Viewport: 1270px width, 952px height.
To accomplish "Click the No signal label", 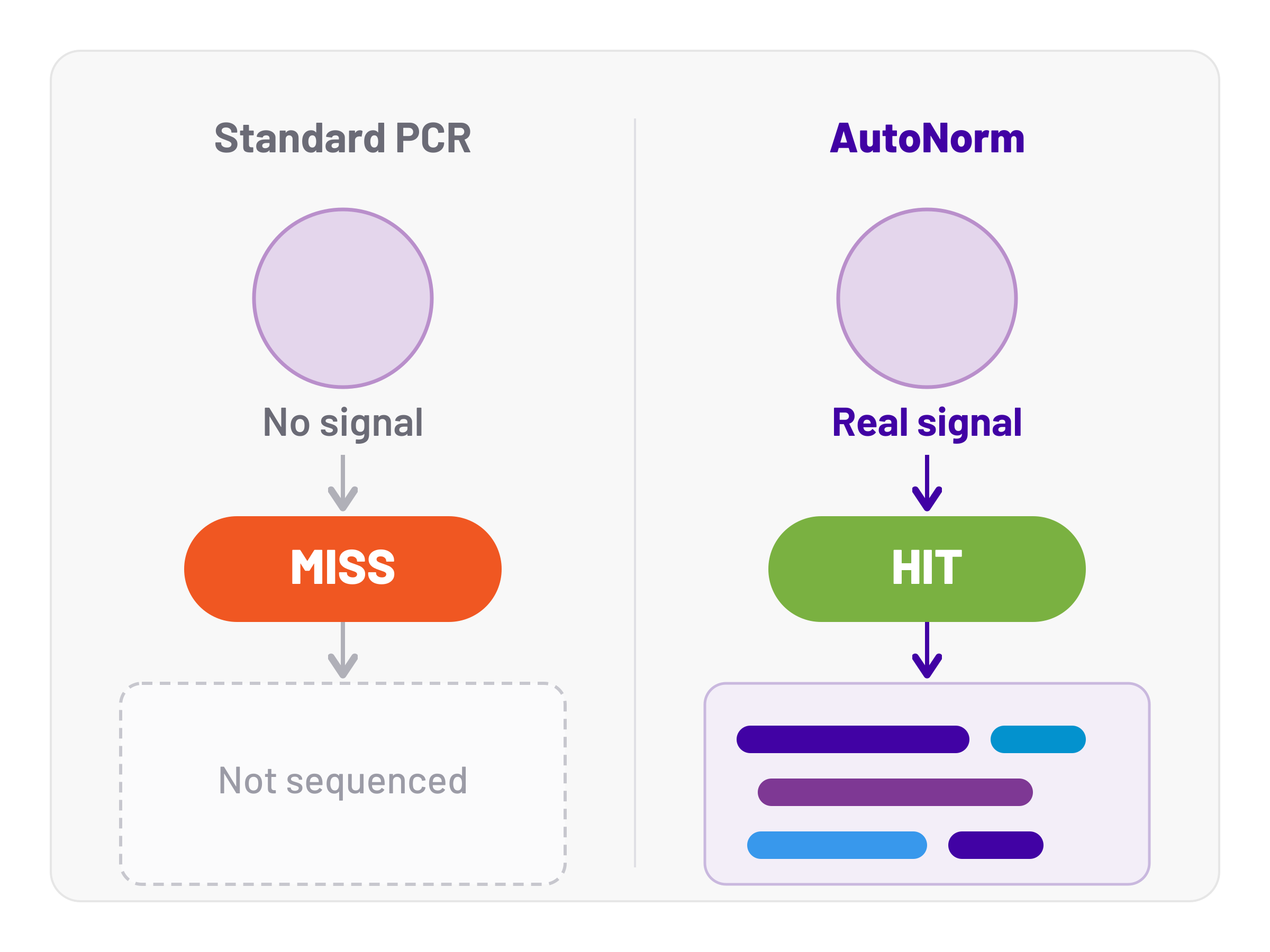I will click(343, 424).
